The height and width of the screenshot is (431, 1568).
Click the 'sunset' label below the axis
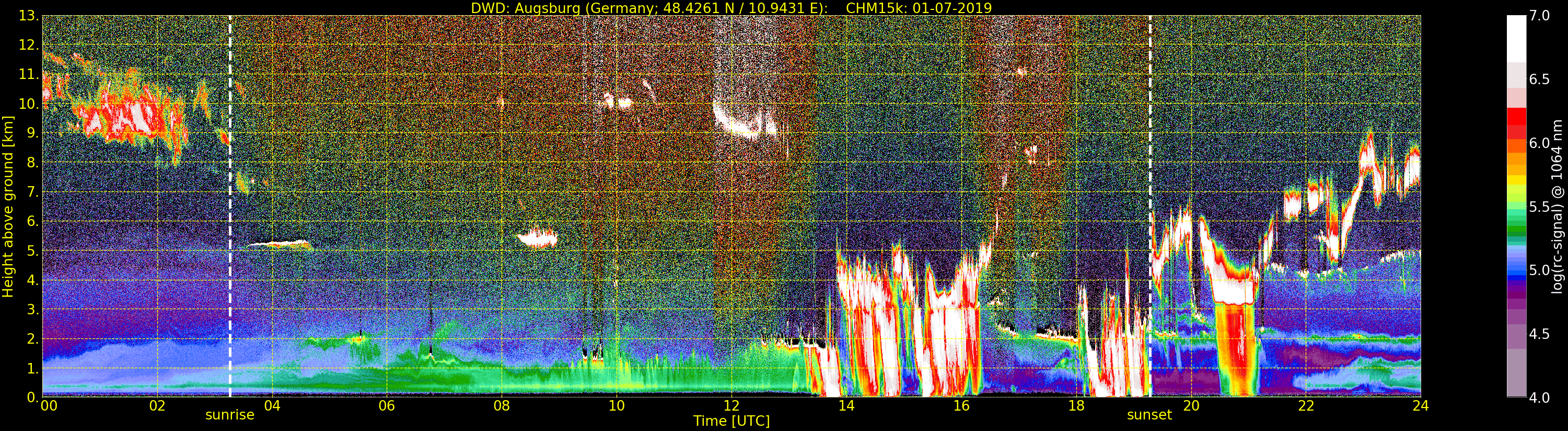pos(1149,415)
